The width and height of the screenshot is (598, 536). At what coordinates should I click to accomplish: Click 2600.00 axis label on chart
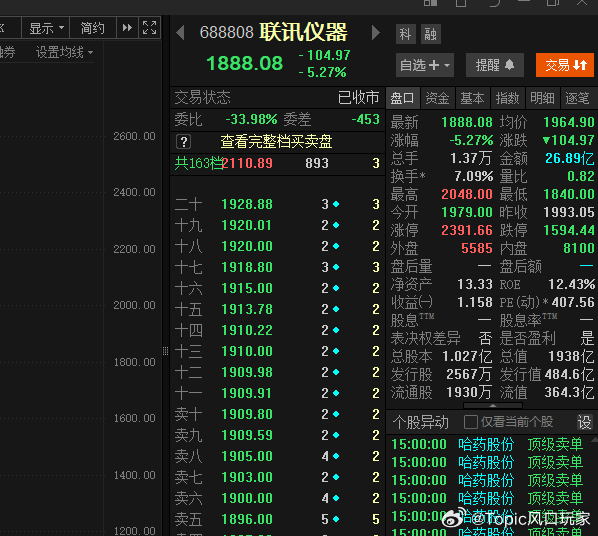tap(134, 136)
